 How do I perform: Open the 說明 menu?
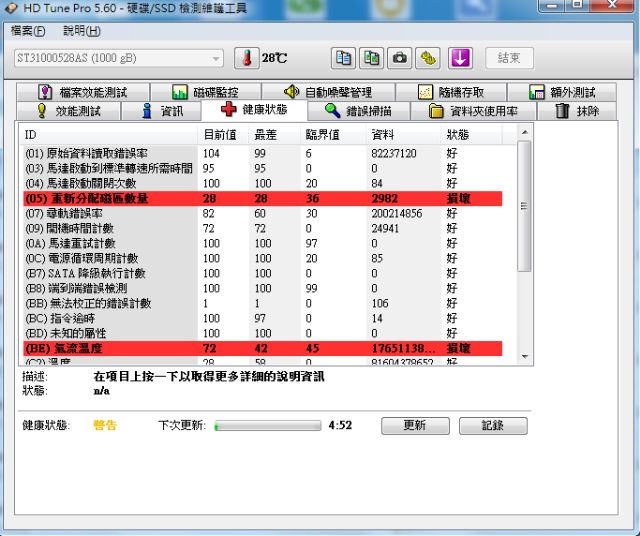[x=81, y=31]
